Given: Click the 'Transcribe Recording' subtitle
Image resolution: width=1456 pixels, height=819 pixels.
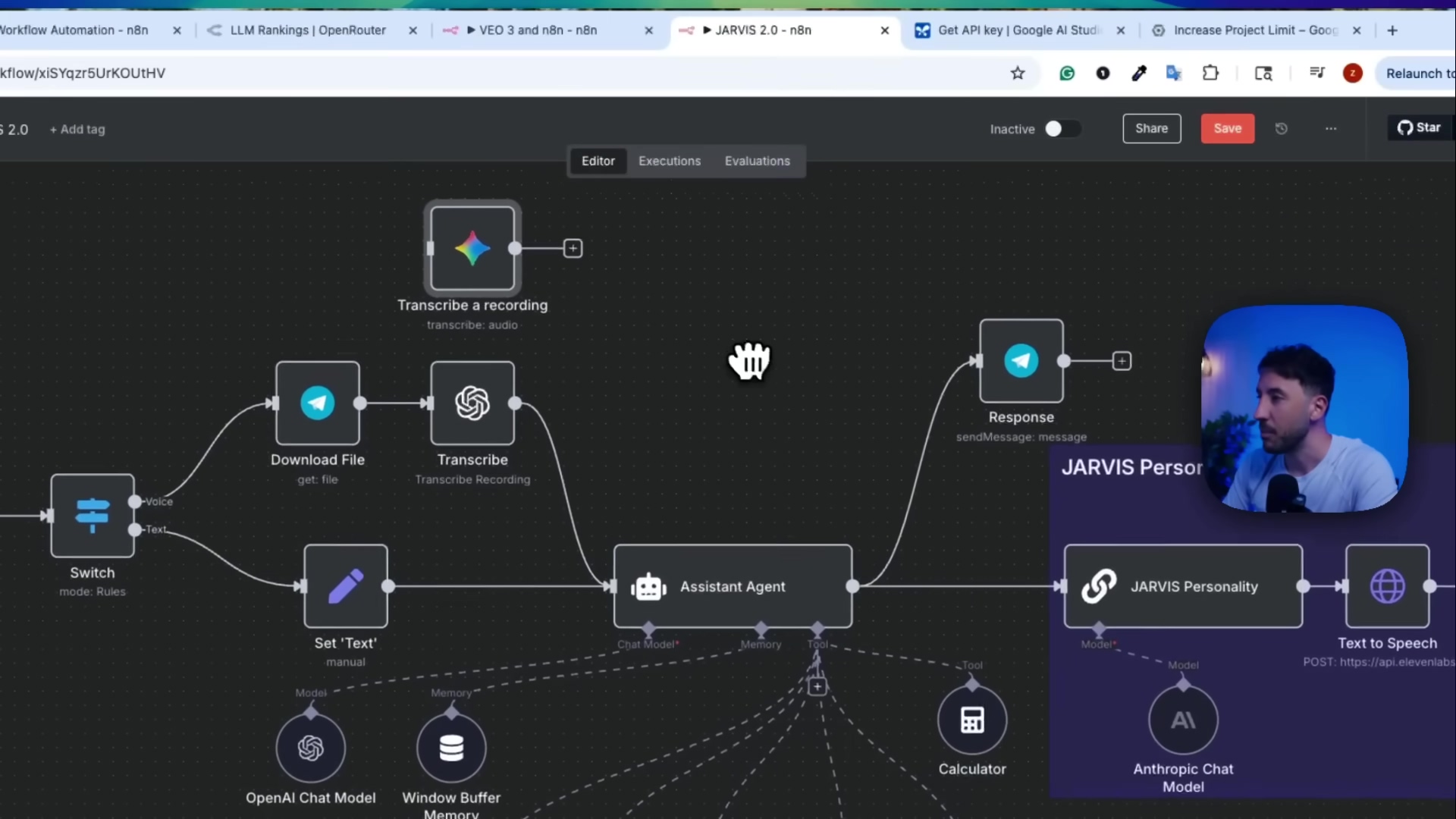Looking at the screenshot, I should 472,479.
